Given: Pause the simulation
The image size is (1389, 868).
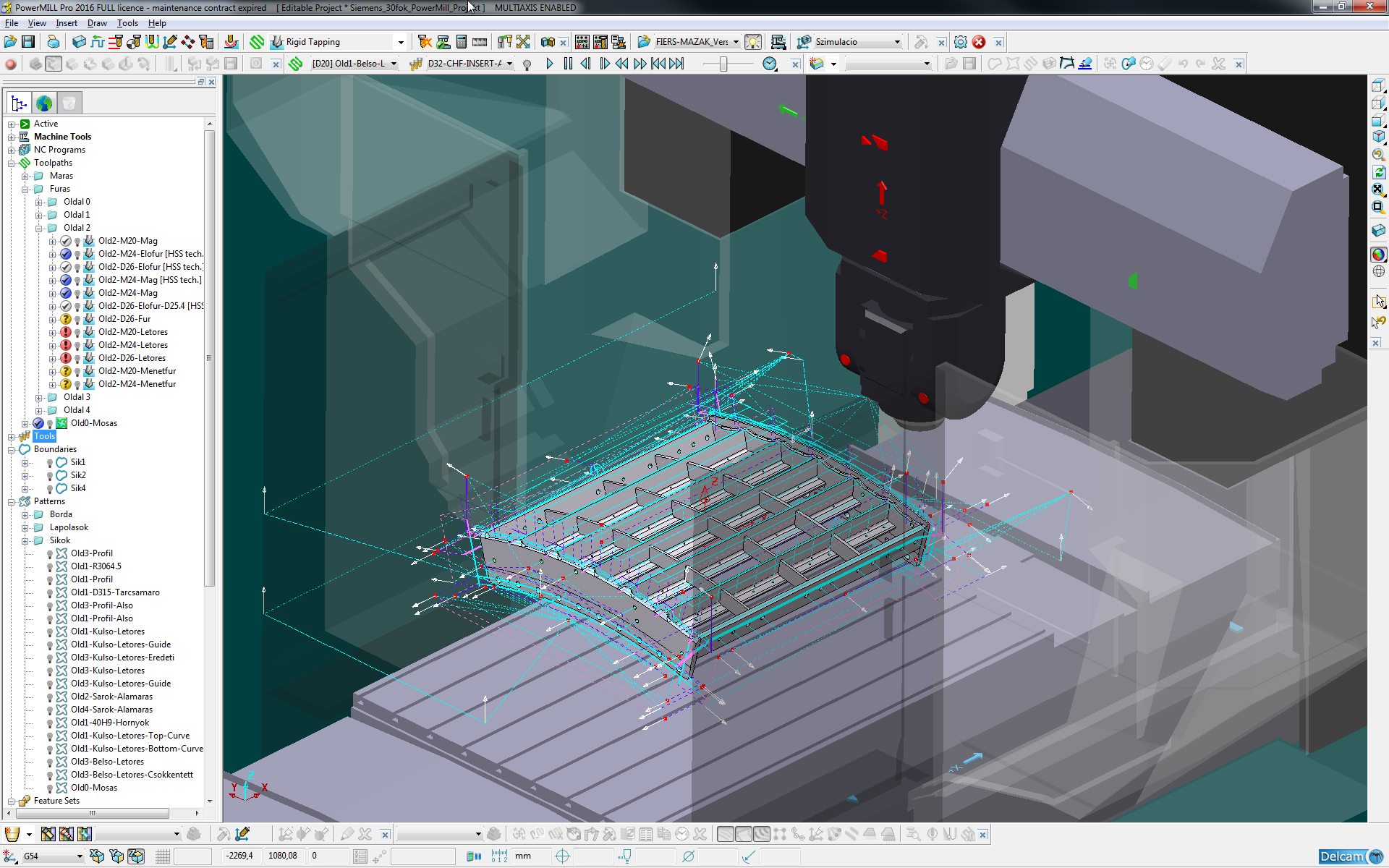Looking at the screenshot, I should [568, 64].
